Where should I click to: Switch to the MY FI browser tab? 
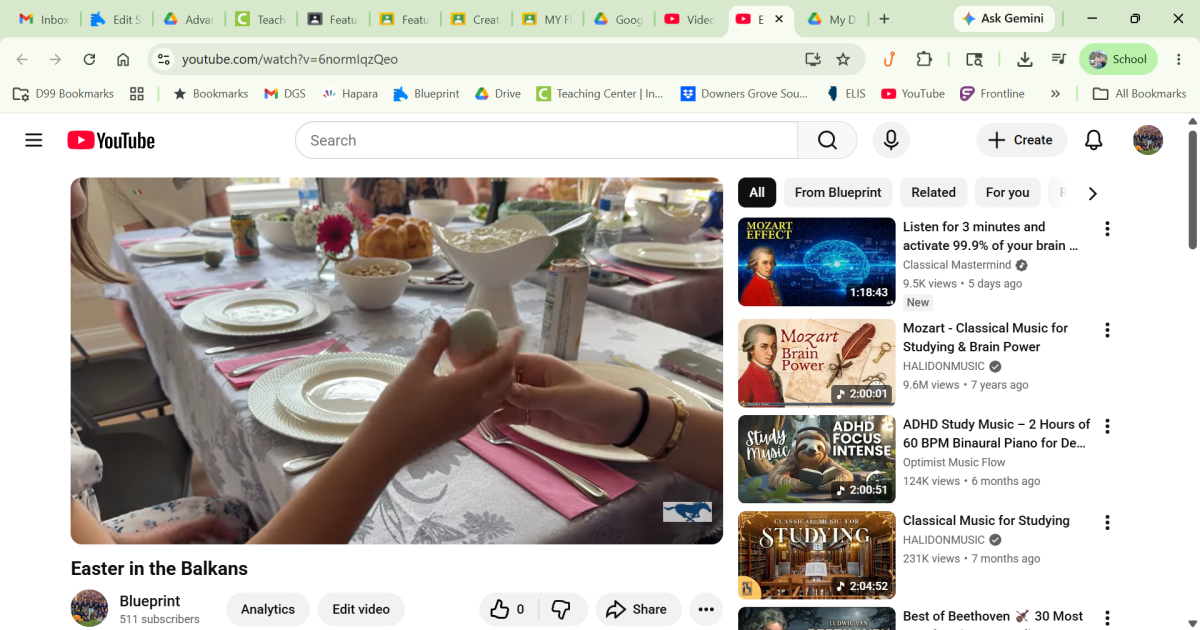(548, 19)
